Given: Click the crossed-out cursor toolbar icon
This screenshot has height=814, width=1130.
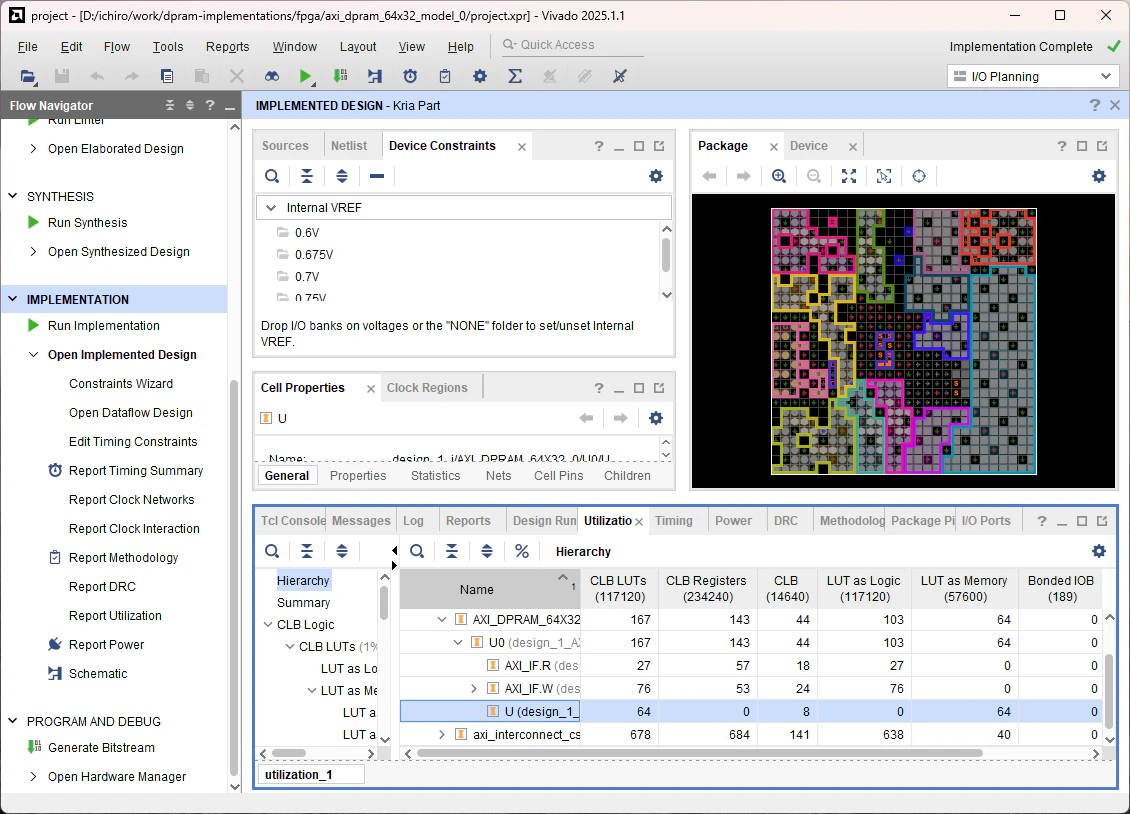Looking at the screenshot, I should [620, 76].
